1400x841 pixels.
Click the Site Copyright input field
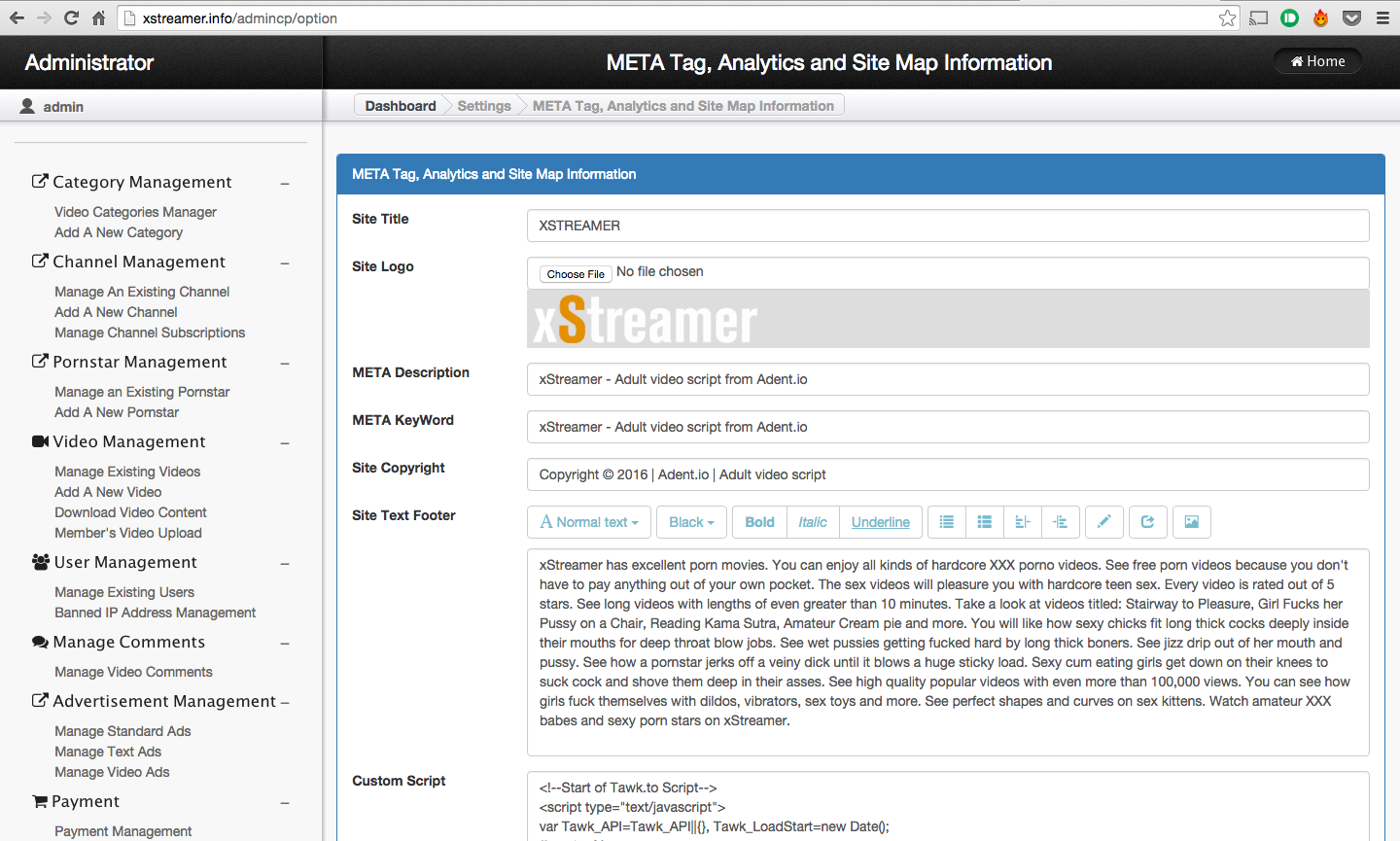click(948, 474)
